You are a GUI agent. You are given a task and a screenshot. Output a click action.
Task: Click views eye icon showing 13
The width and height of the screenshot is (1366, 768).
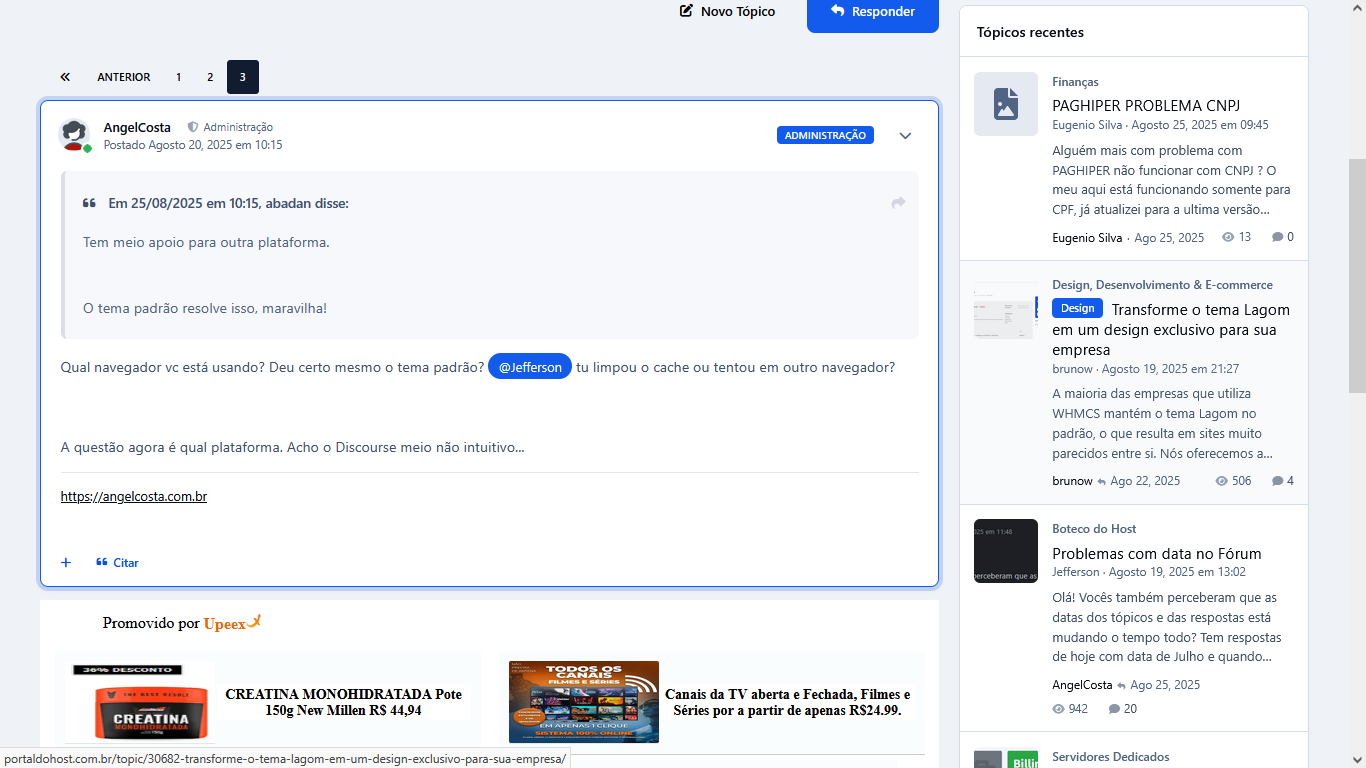click(x=1228, y=237)
